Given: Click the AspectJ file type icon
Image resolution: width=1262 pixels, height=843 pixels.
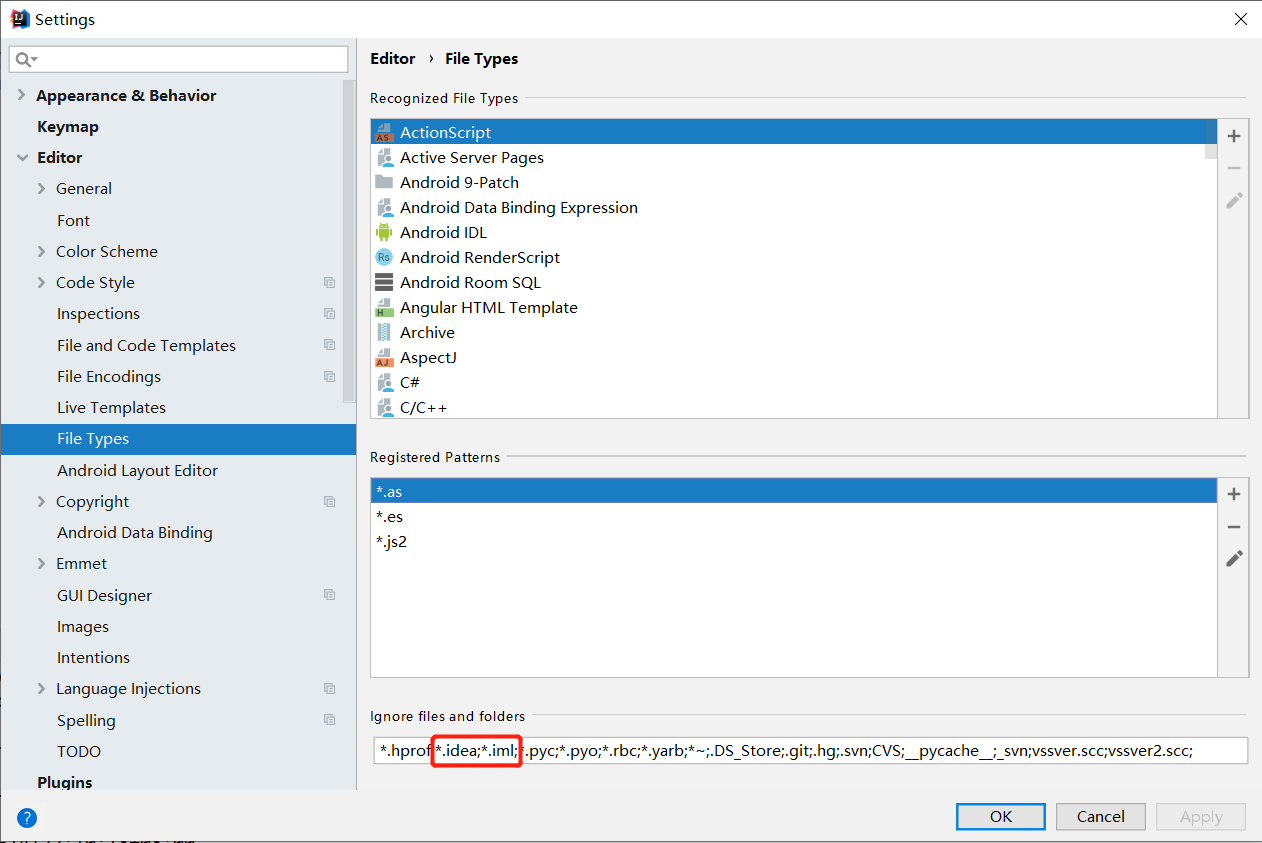Looking at the screenshot, I should pyautogui.click(x=384, y=357).
